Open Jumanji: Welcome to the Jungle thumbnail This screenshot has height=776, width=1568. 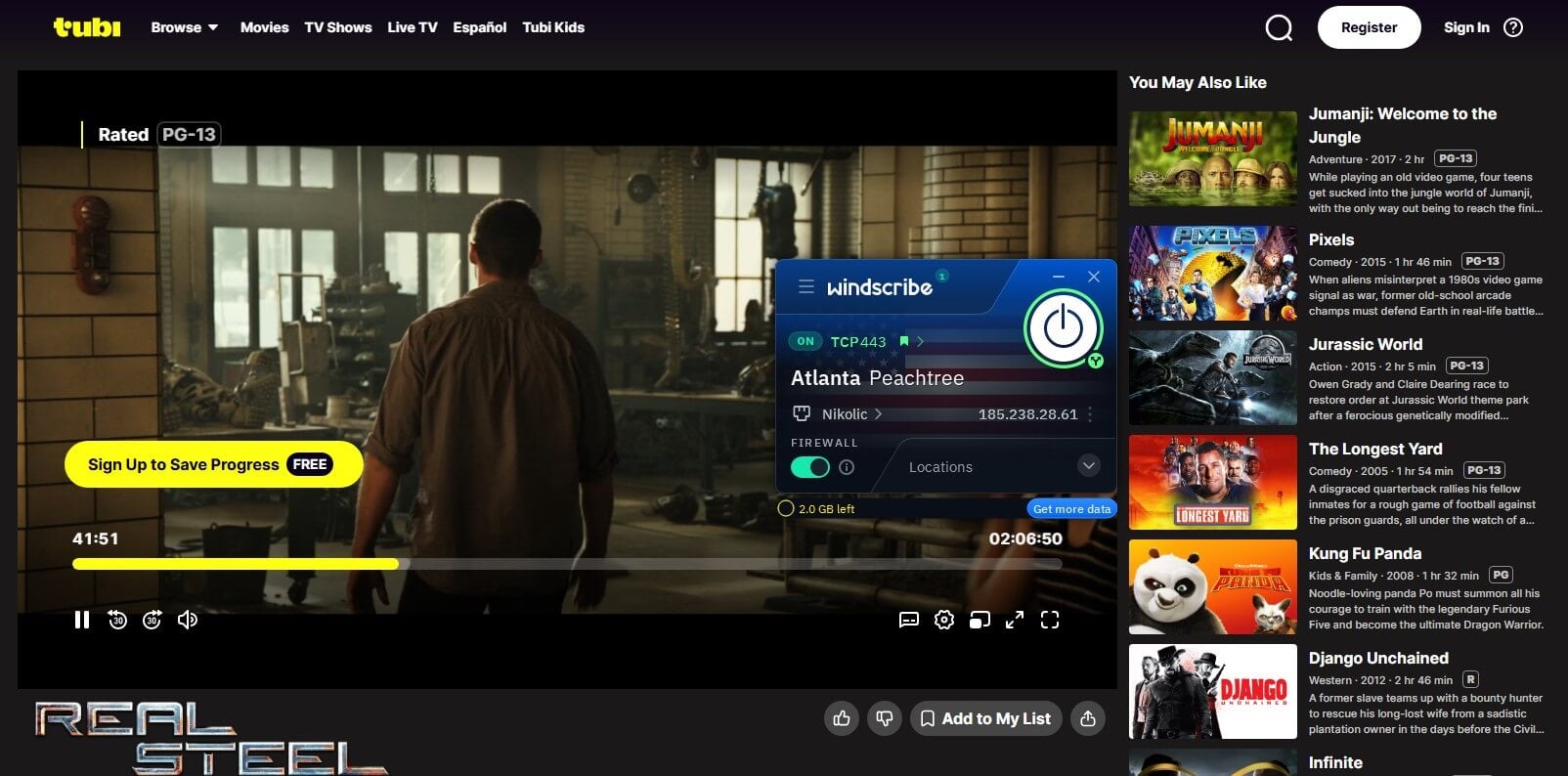(x=1213, y=158)
